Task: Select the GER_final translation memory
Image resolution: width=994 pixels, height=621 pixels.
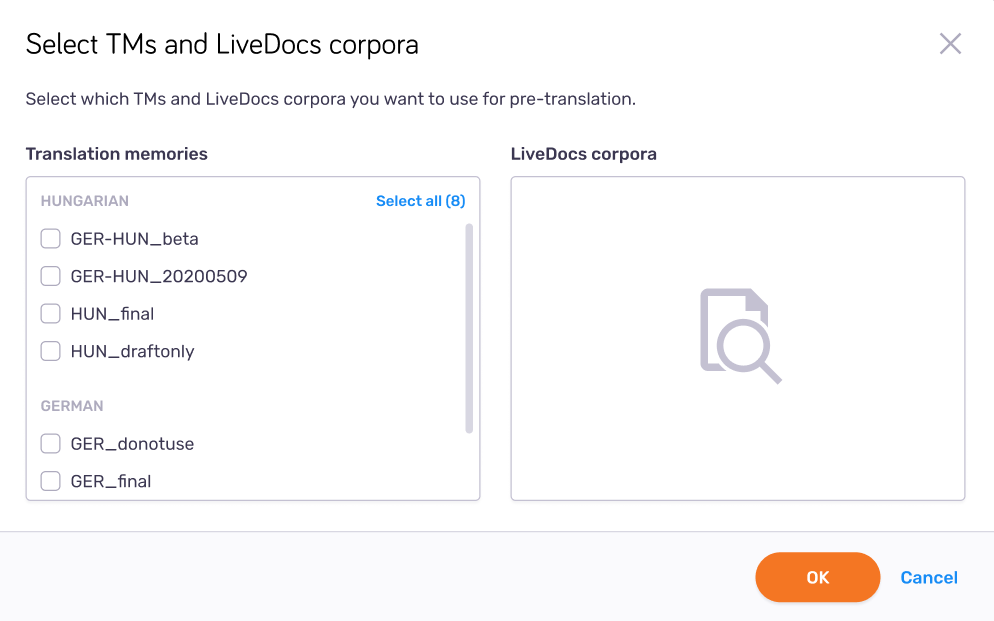Action: pos(50,481)
